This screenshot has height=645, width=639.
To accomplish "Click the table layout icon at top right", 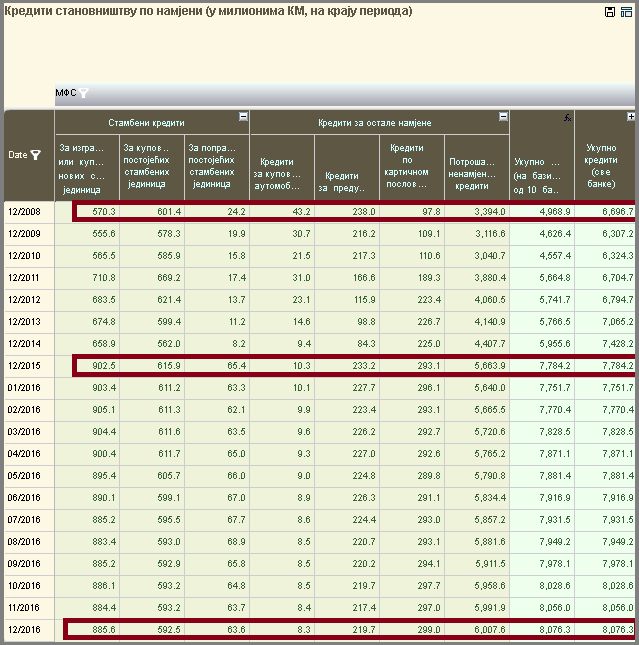I will 625,11.
